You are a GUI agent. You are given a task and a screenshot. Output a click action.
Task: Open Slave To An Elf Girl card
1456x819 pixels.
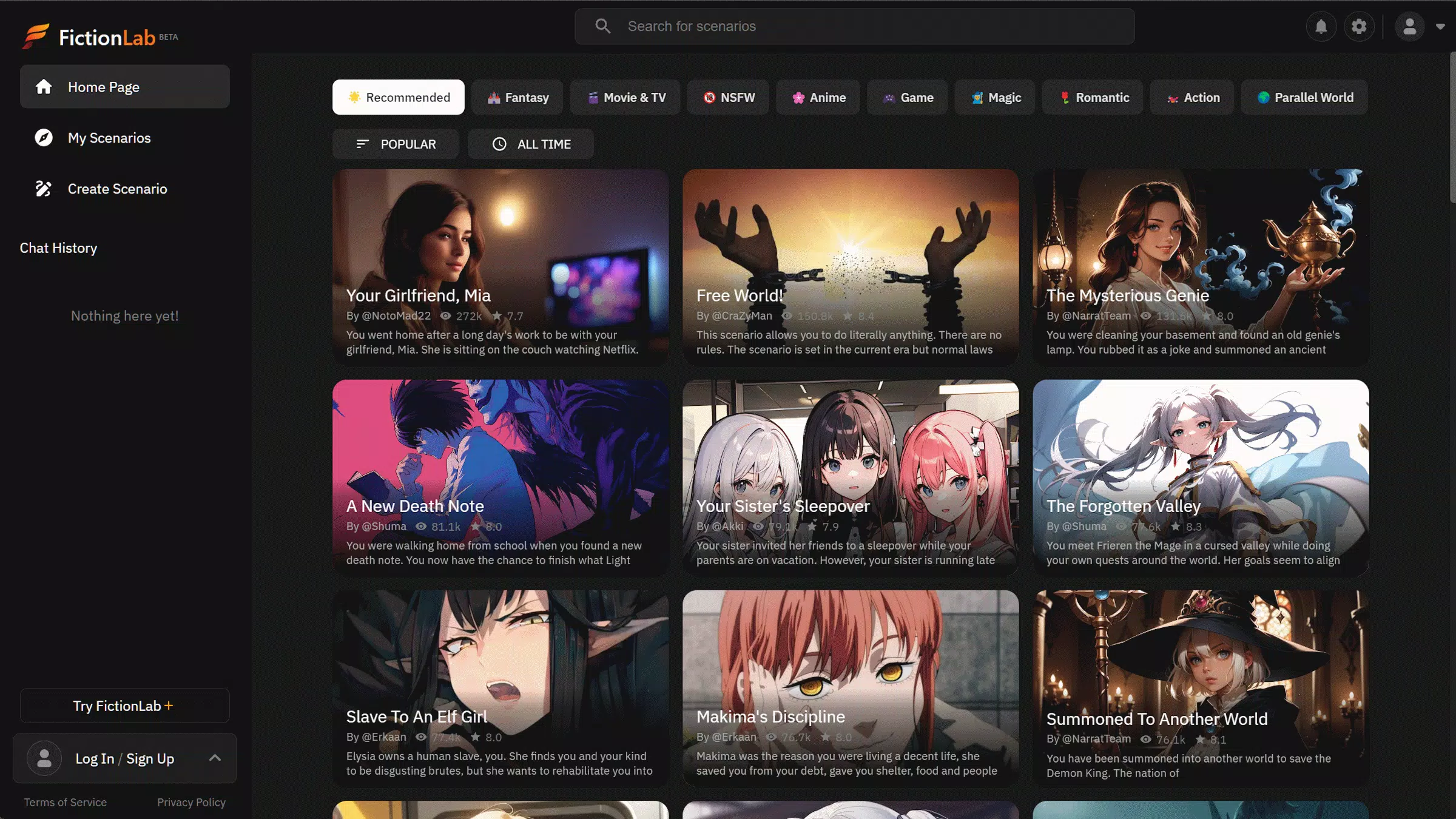(x=500, y=688)
